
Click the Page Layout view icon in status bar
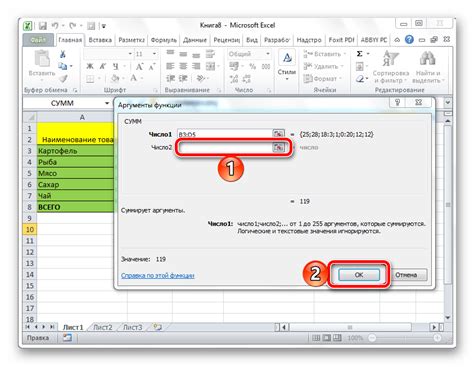point(326,338)
